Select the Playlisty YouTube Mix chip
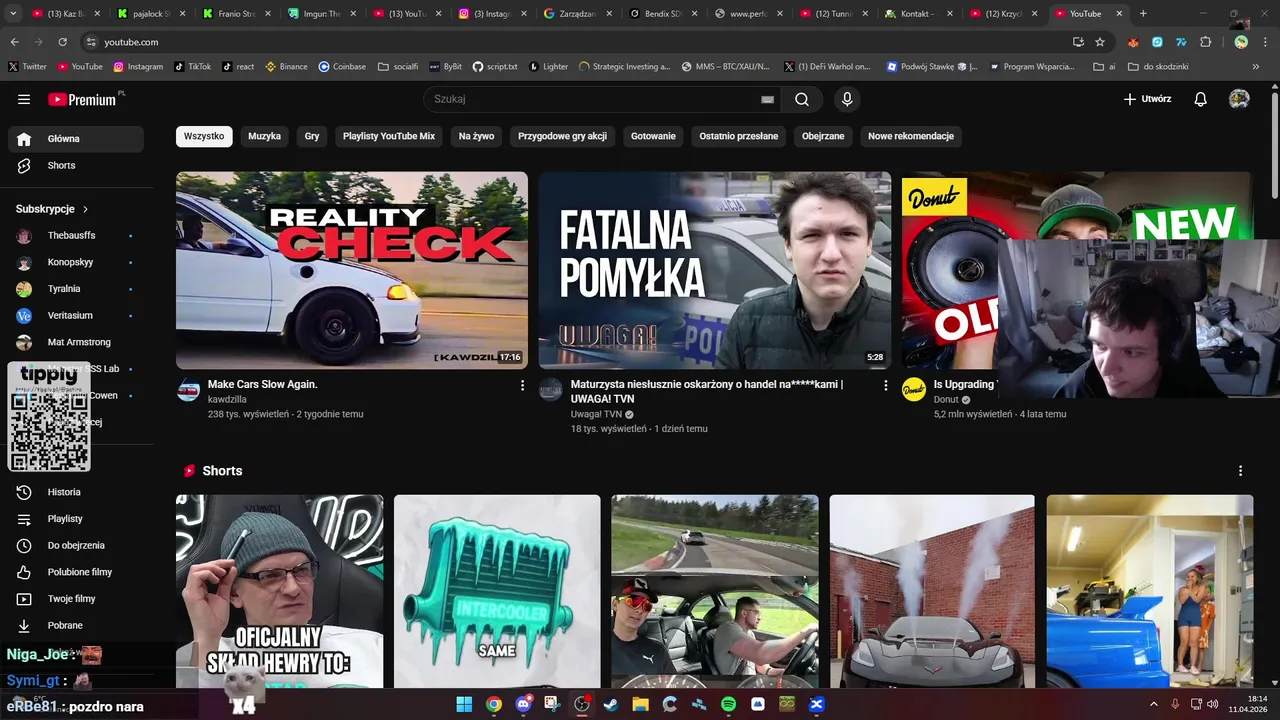Image resolution: width=1280 pixels, height=720 pixels. click(x=389, y=136)
